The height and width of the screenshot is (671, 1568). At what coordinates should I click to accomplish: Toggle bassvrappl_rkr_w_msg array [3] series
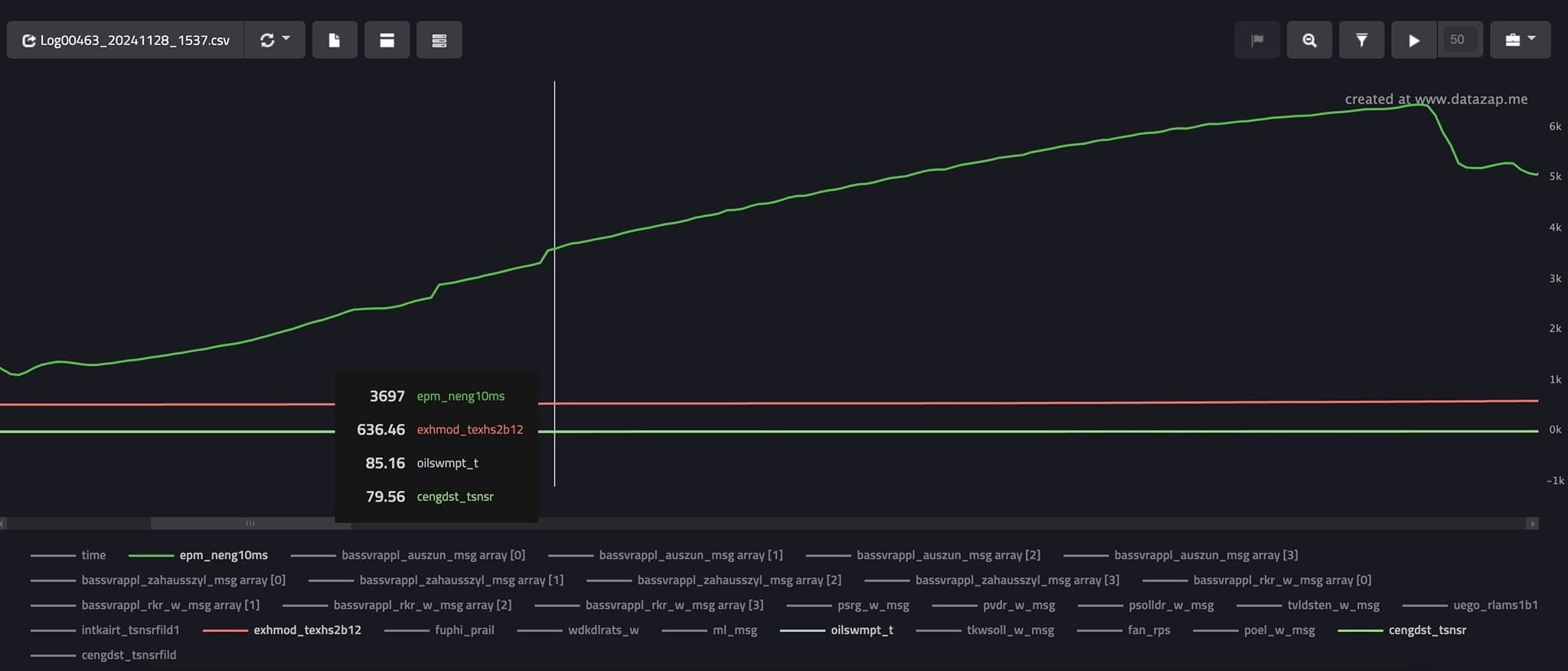(649, 605)
